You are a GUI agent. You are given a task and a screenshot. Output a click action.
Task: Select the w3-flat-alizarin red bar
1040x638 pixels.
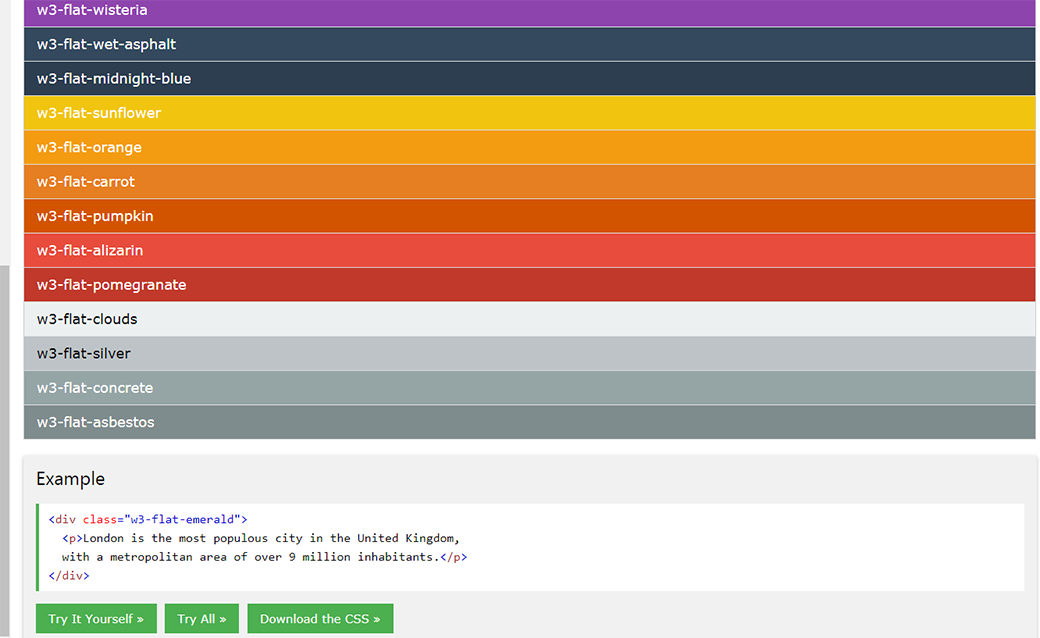point(529,250)
